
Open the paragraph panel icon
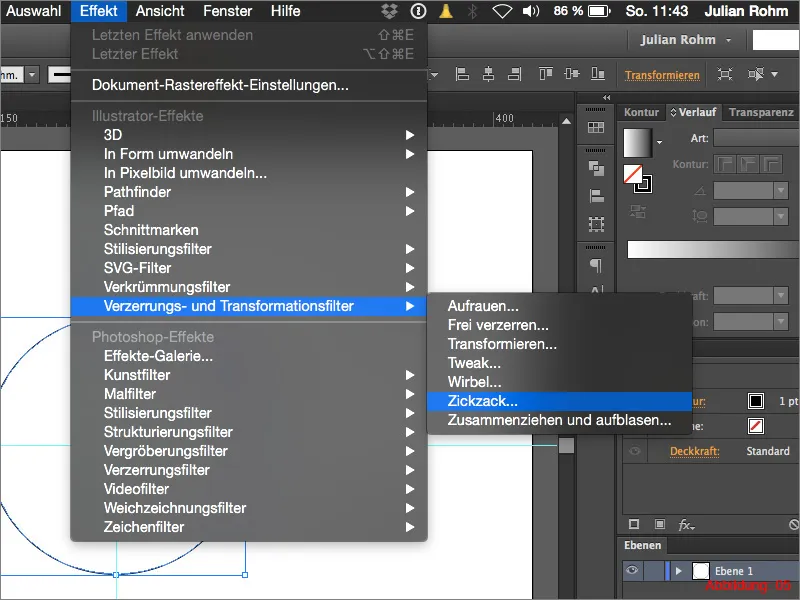(596, 265)
